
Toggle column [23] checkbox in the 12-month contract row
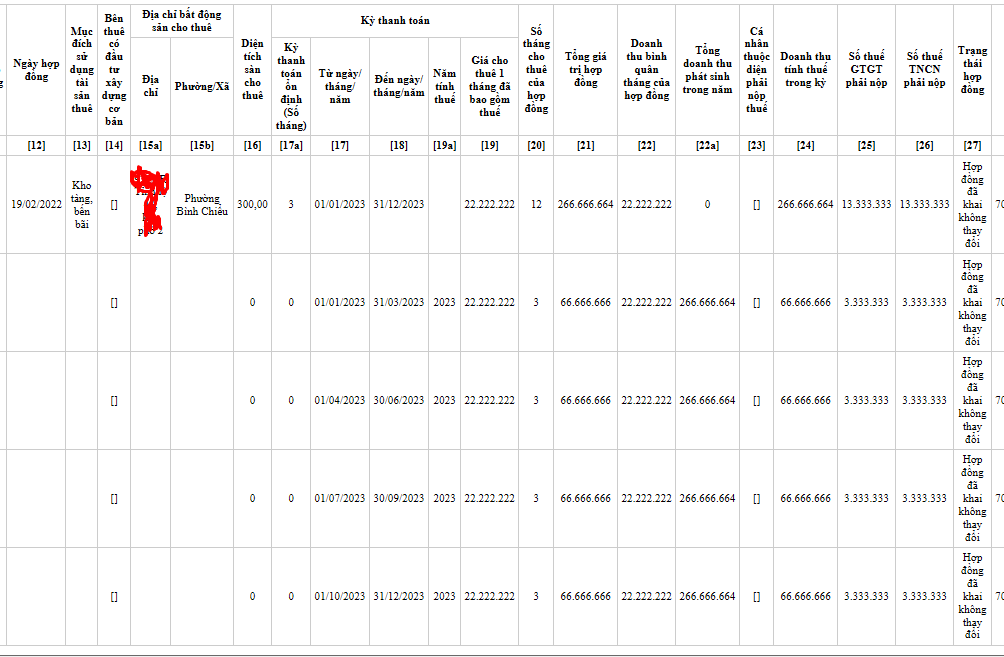[x=756, y=204]
